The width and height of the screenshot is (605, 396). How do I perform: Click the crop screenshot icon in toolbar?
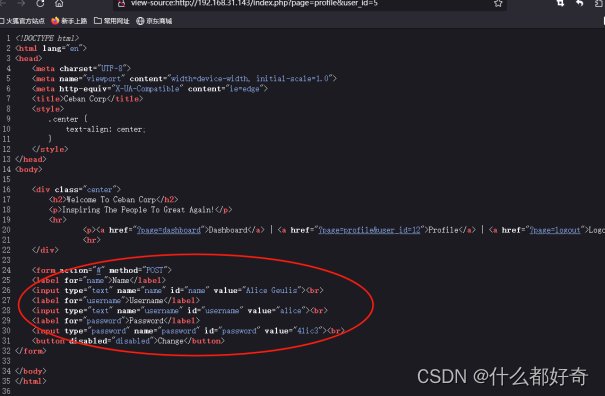(x=560, y=3)
